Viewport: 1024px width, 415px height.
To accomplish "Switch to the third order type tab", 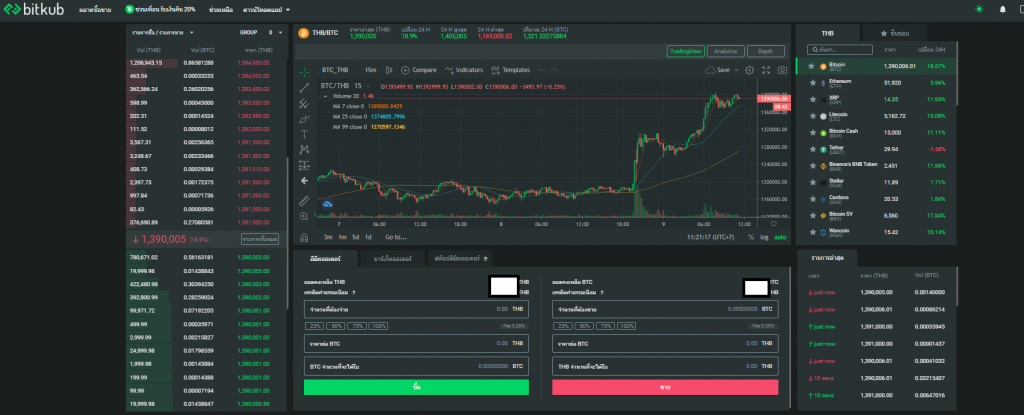I will pos(460,259).
